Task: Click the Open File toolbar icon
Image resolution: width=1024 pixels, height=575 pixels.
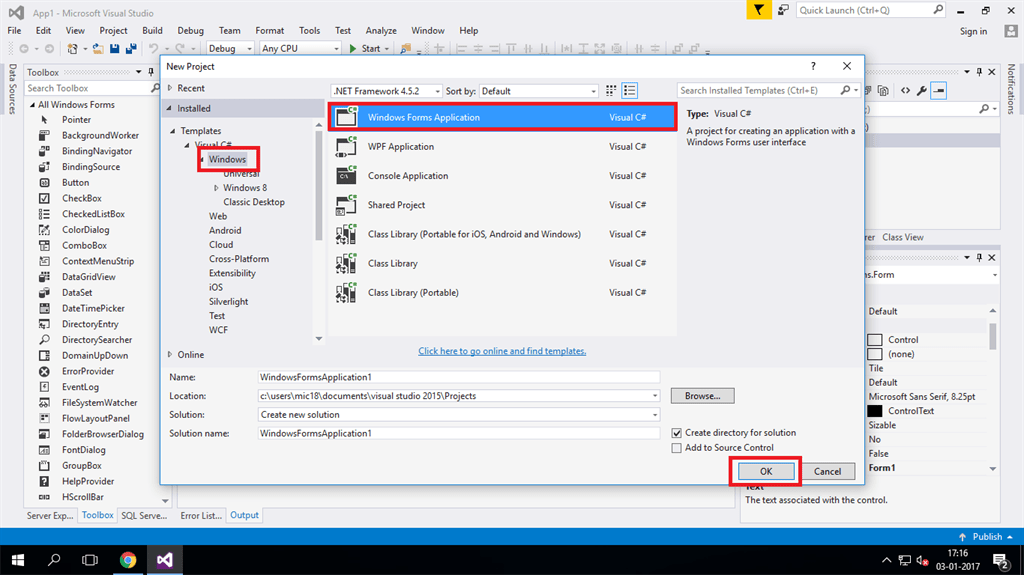Action: 98,48
